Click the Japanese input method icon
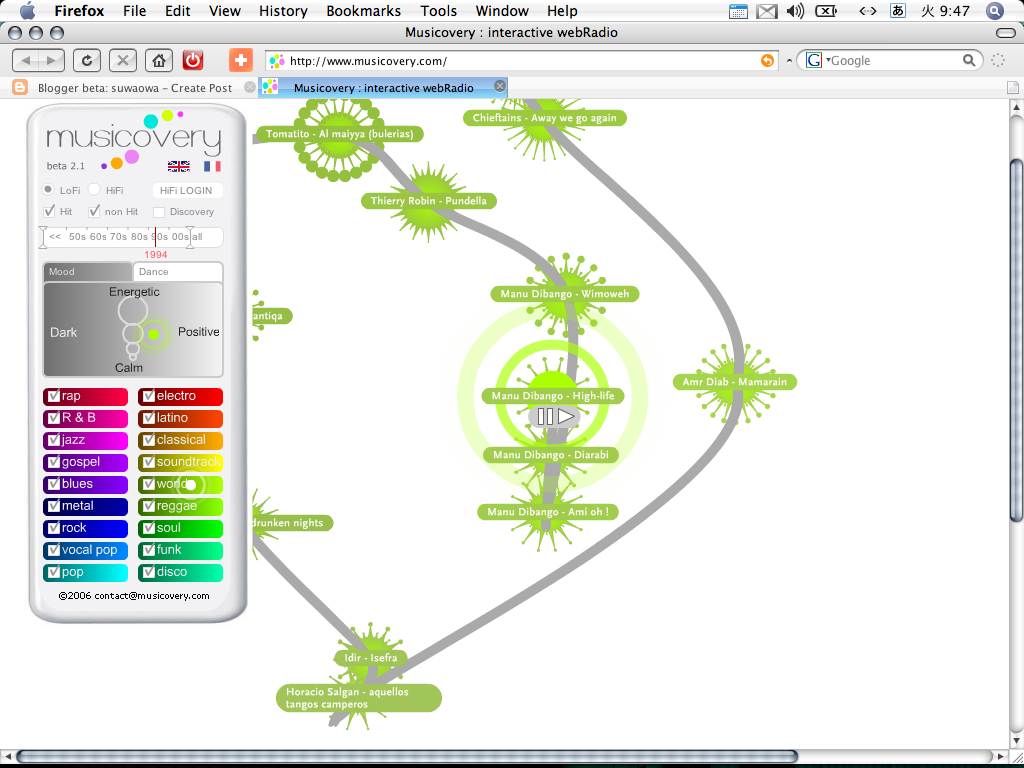1024x768 pixels. pyautogui.click(x=898, y=11)
